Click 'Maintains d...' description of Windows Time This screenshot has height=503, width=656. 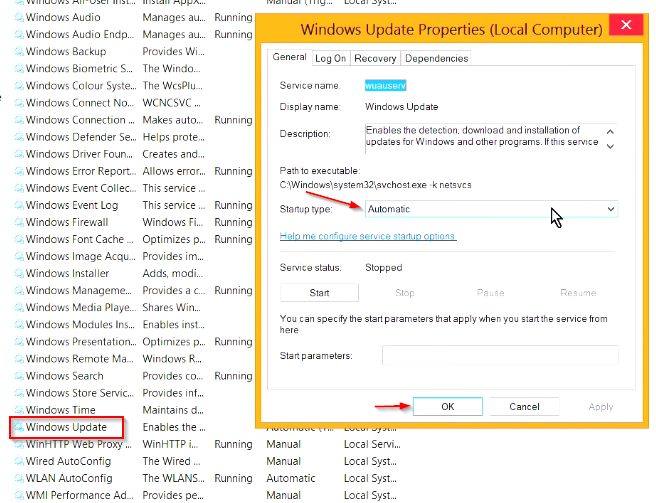pyautogui.click(x=173, y=411)
